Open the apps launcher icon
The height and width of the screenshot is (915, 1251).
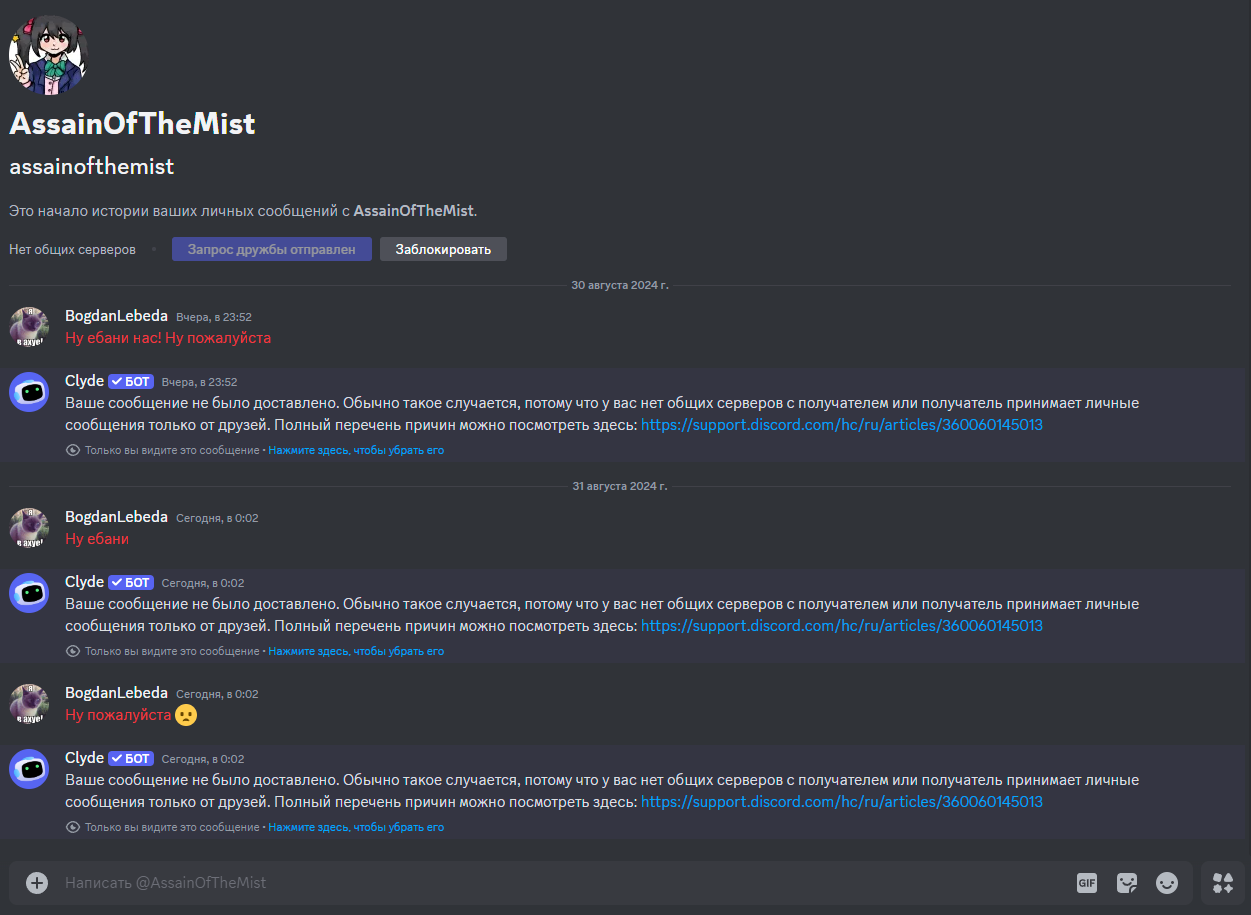(1223, 883)
